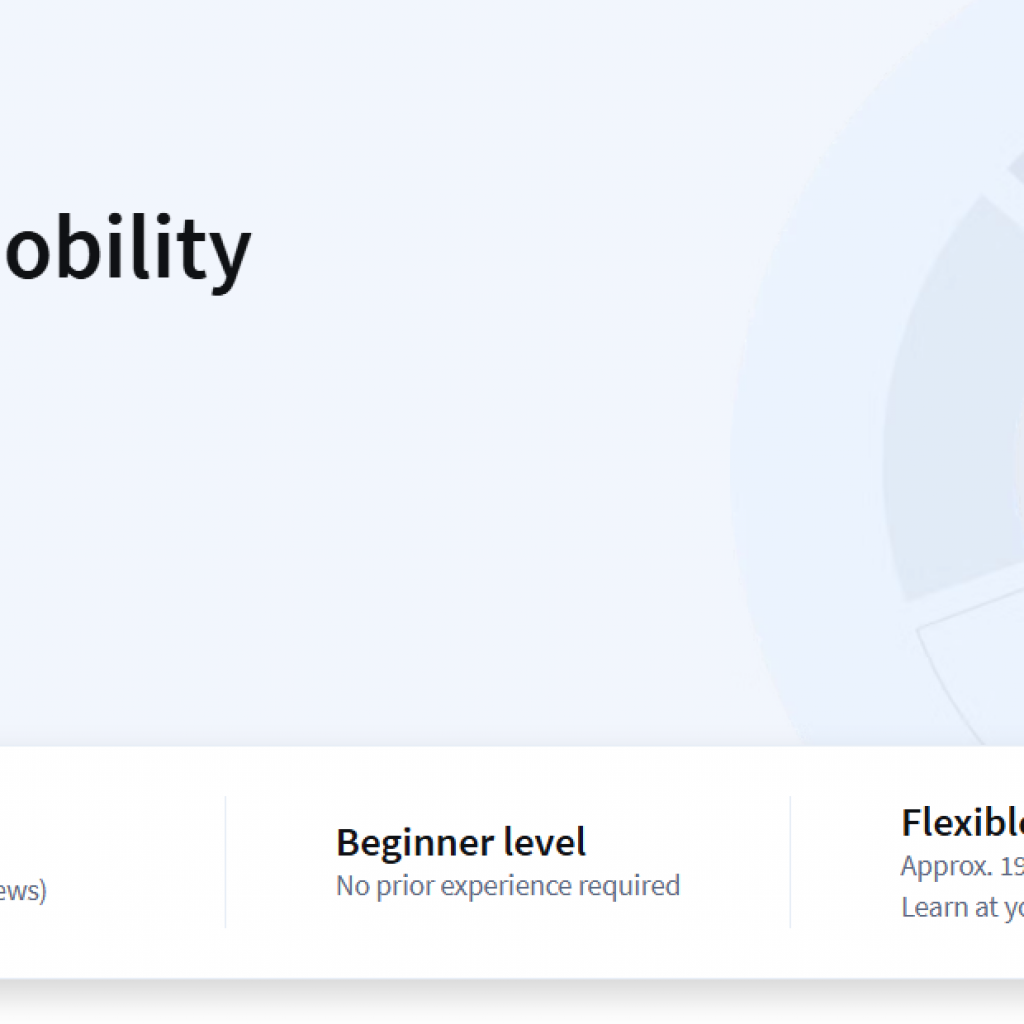This screenshot has width=1024, height=1024.
Task: Click the "No prior experience required" text
Action: 507,886
